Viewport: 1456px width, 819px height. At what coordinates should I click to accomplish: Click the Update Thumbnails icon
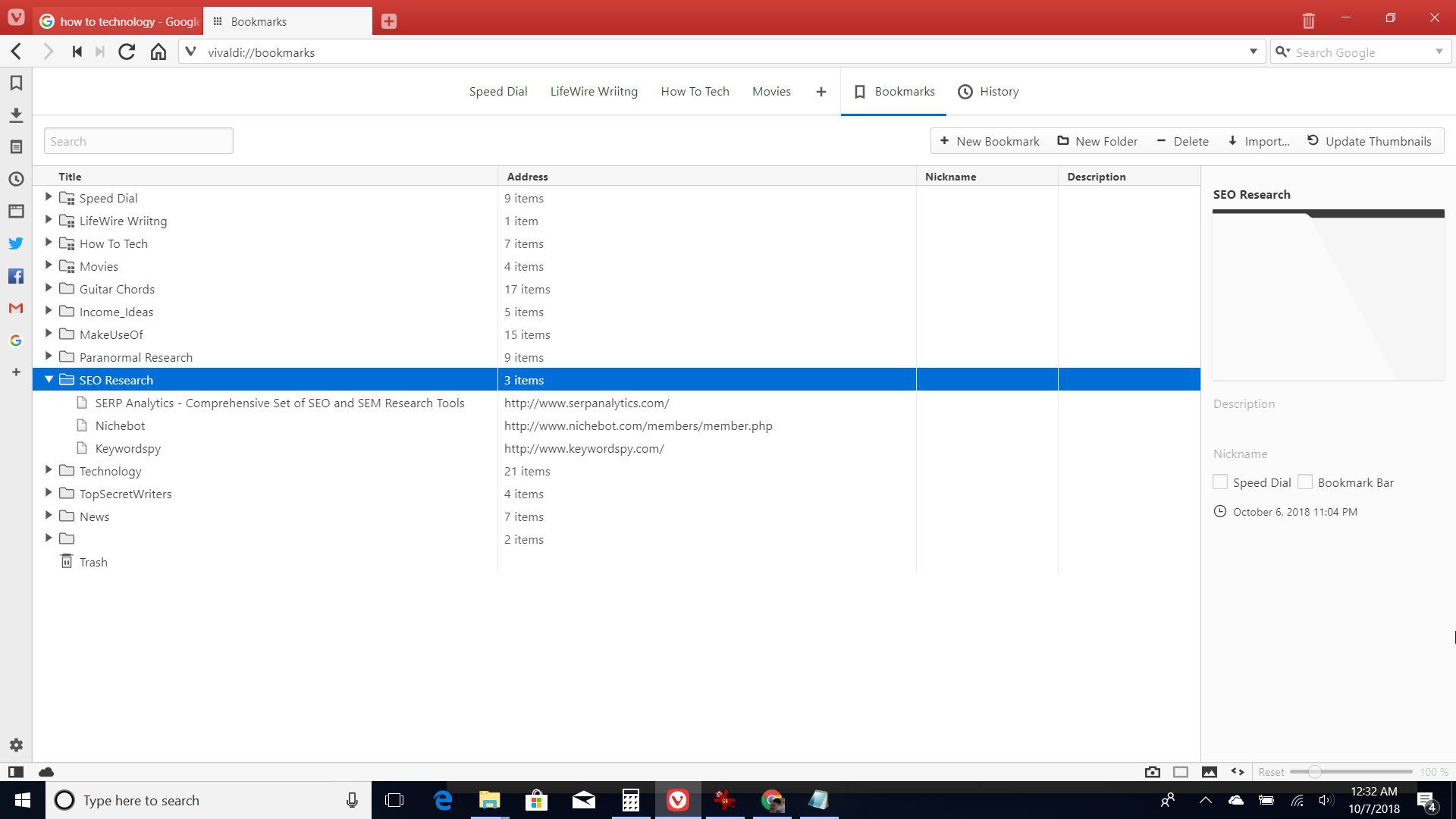click(1313, 141)
